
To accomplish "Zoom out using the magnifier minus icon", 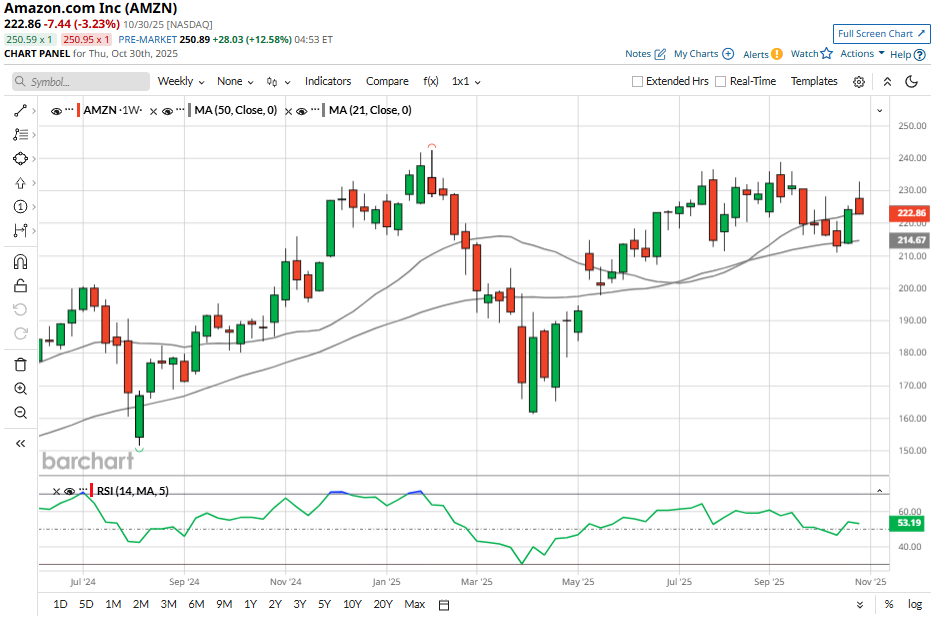I will coord(20,412).
